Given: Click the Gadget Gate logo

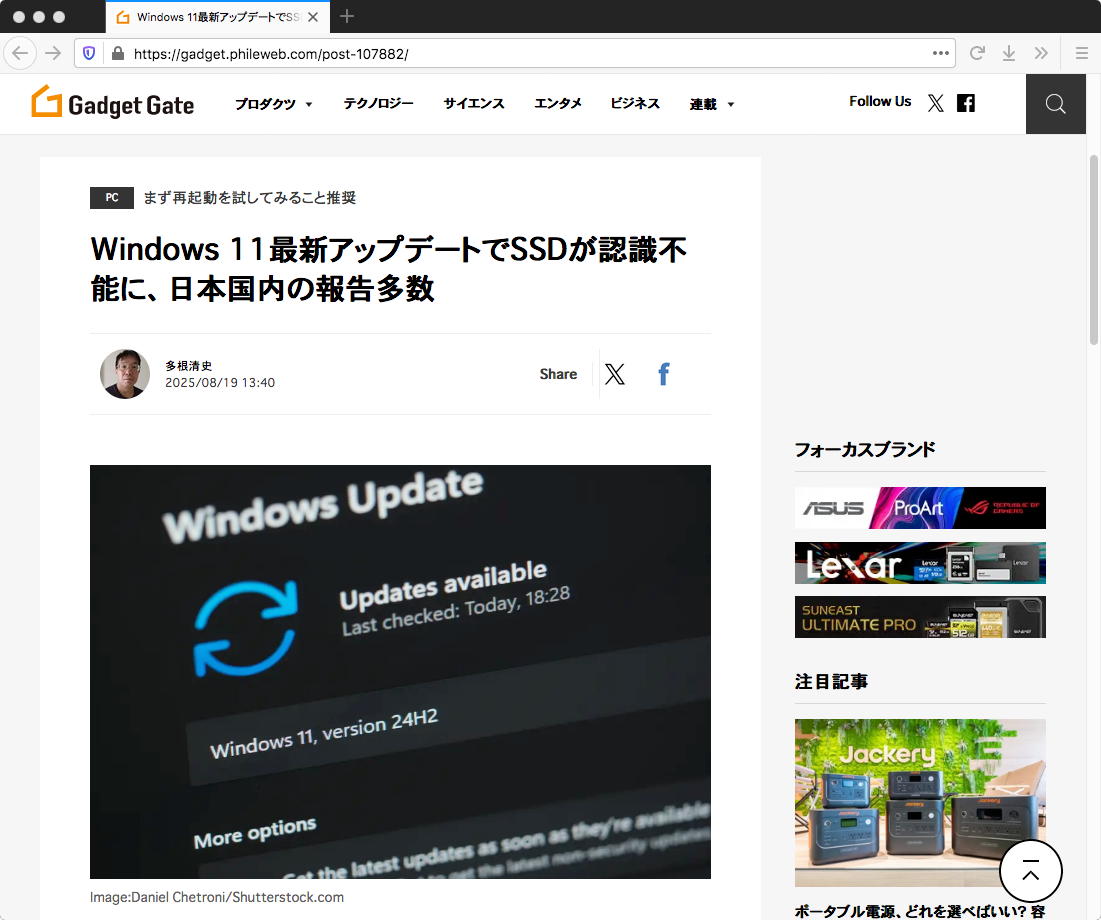Looking at the screenshot, I should 112,103.
